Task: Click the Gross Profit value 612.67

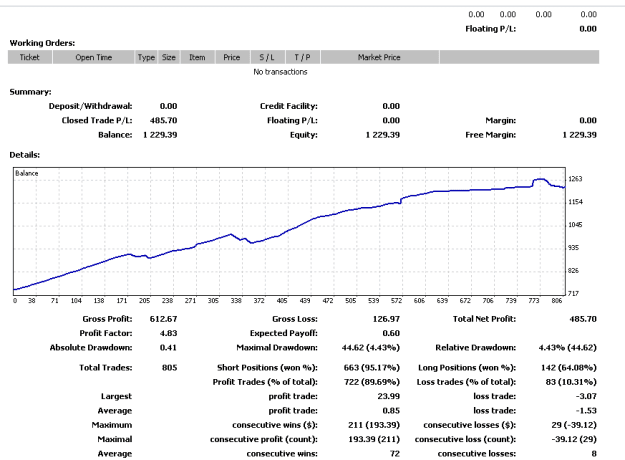Action: tap(163, 319)
